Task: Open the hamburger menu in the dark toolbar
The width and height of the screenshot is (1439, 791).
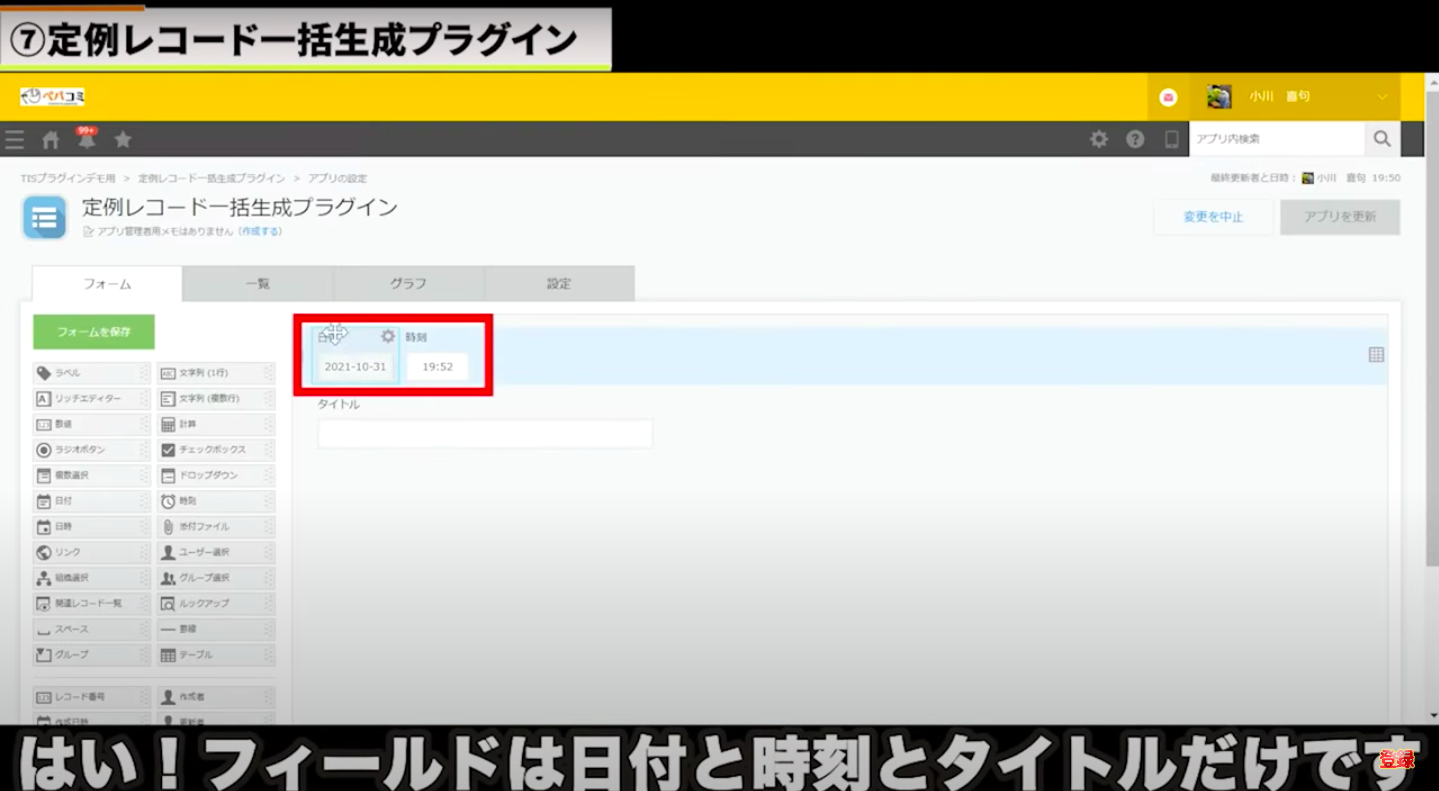Action: point(15,140)
